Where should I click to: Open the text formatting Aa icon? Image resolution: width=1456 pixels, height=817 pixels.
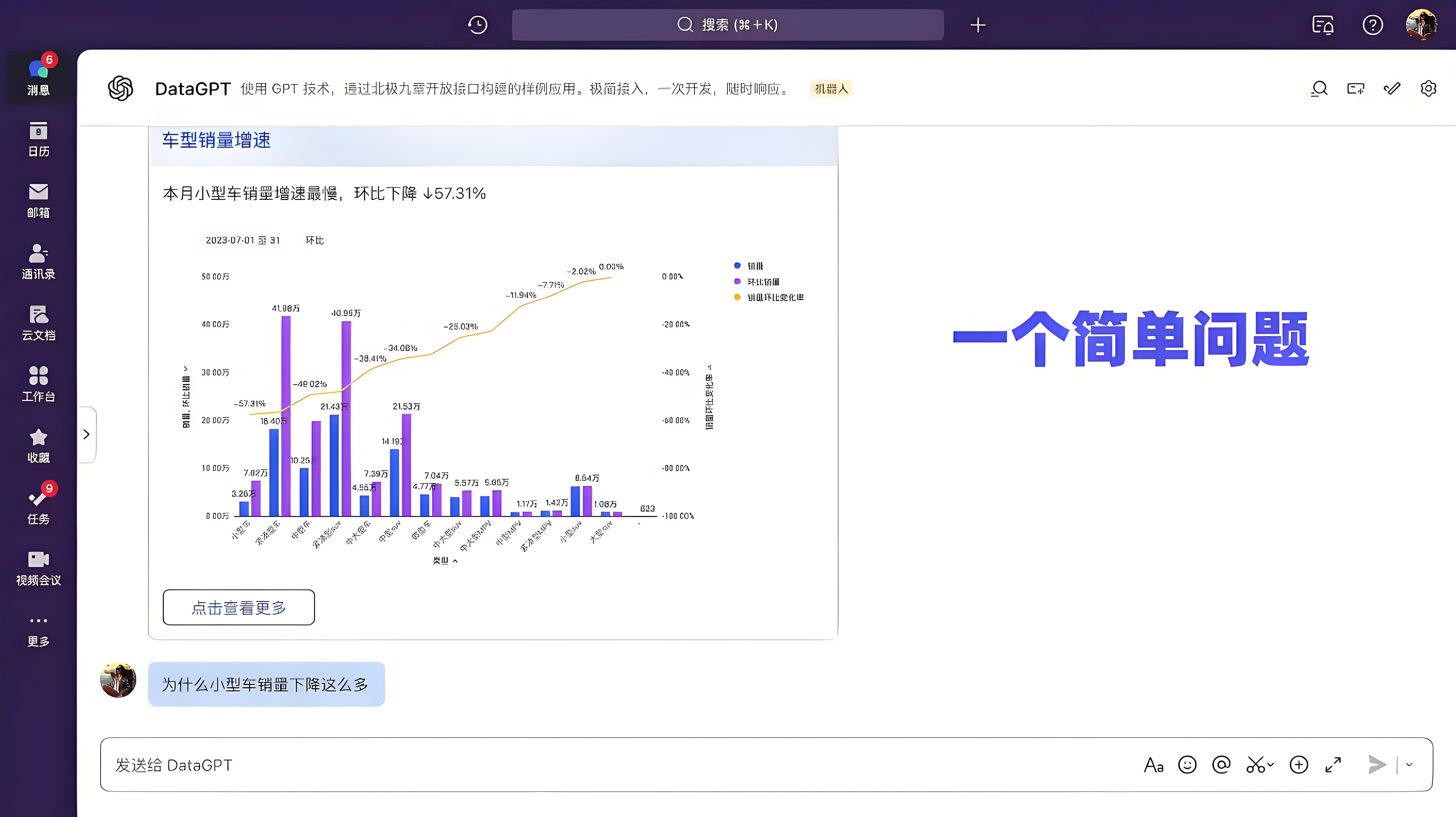[1154, 765]
